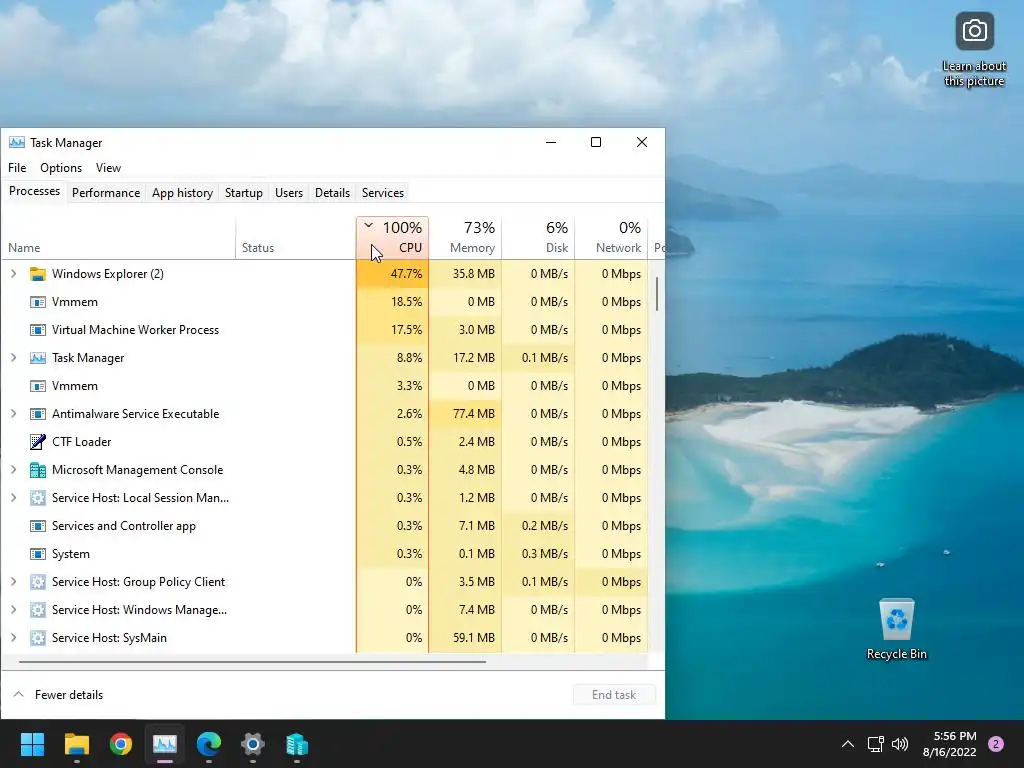Click the Virtual Machine Worker Process icon
Viewport: 1024px width, 768px height.
pos(38,330)
